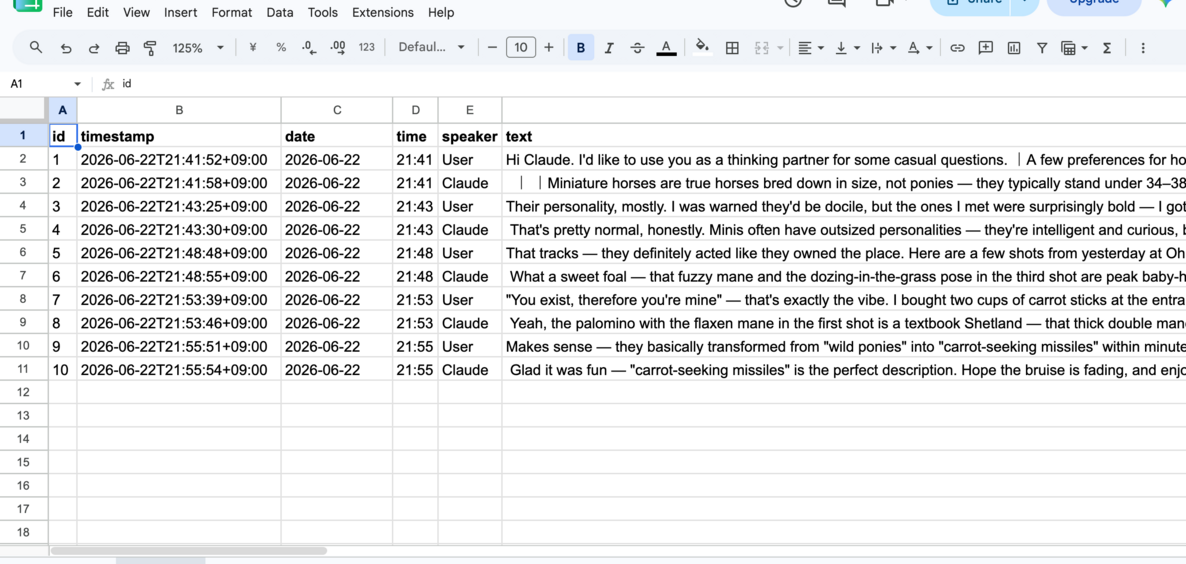Select column E header

pyautogui.click(x=470, y=110)
